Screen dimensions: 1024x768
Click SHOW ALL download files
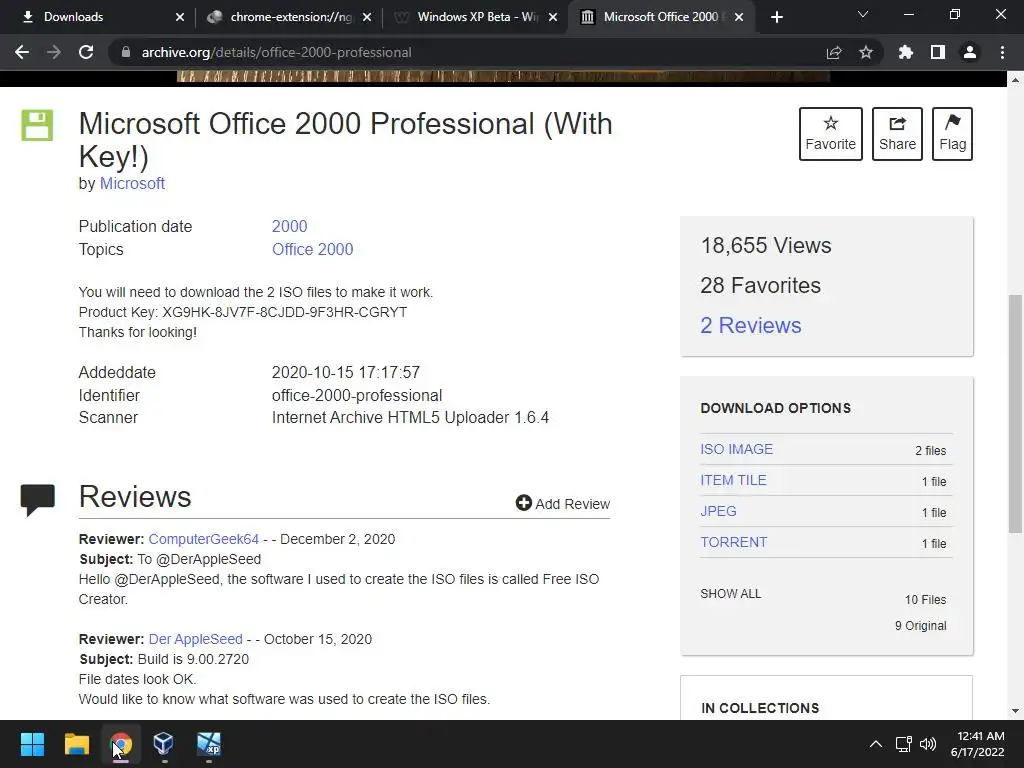tap(731, 594)
